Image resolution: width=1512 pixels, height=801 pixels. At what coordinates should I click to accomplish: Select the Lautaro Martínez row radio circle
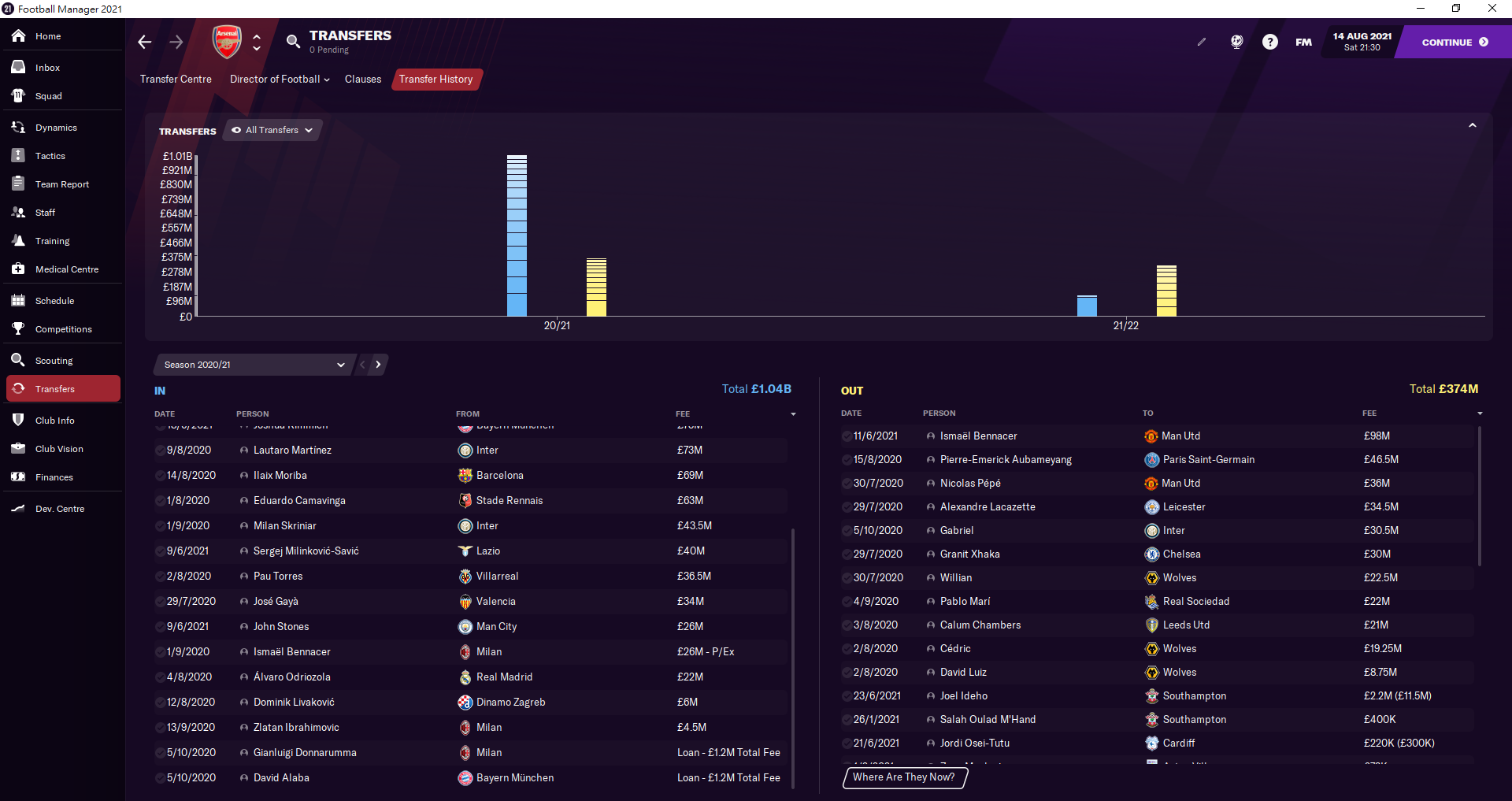tap(160, 451)
